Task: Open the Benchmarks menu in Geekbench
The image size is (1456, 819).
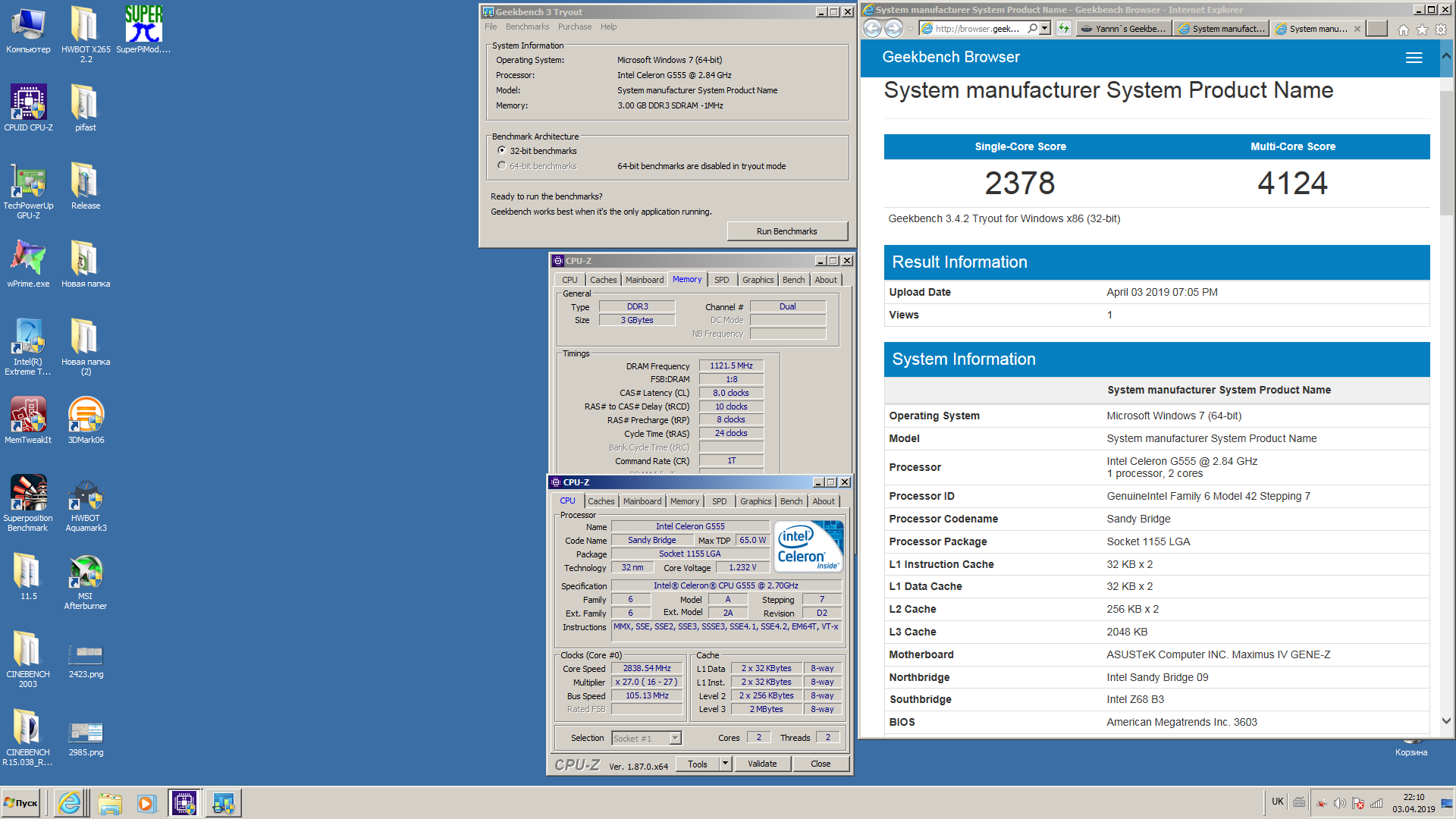Action: coord(527,27)
